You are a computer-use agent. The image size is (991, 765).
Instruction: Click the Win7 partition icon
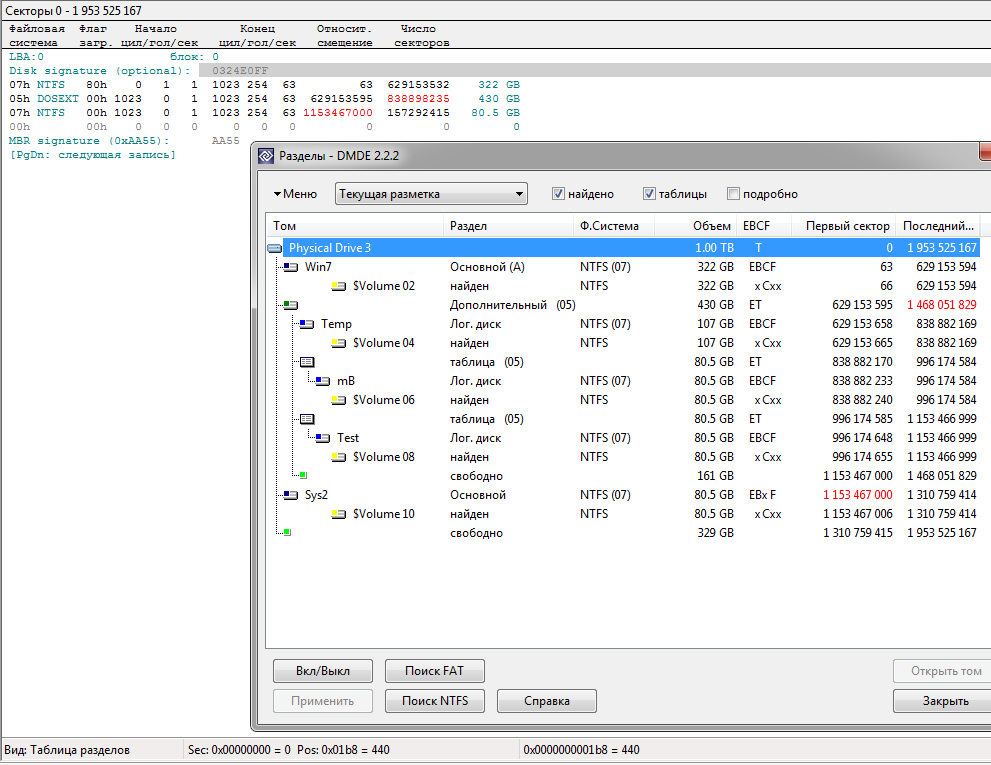tap(291, 267)
